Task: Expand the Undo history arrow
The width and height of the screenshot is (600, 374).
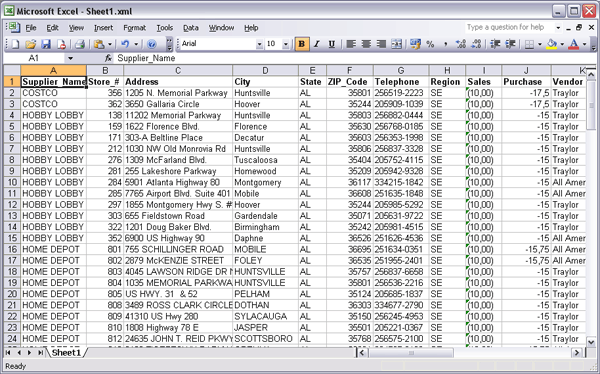Action: click(136, 44)
